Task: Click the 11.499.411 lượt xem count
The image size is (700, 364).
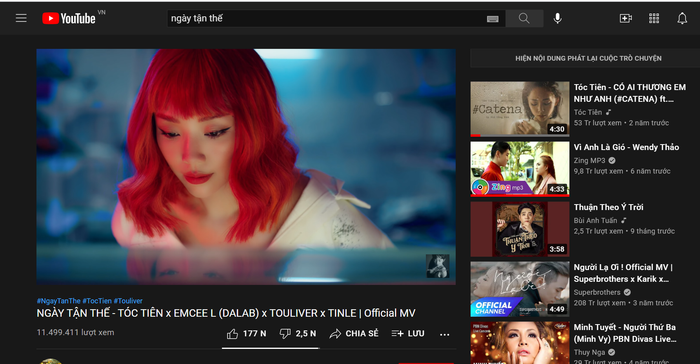Action: click(x=75, y=332)
